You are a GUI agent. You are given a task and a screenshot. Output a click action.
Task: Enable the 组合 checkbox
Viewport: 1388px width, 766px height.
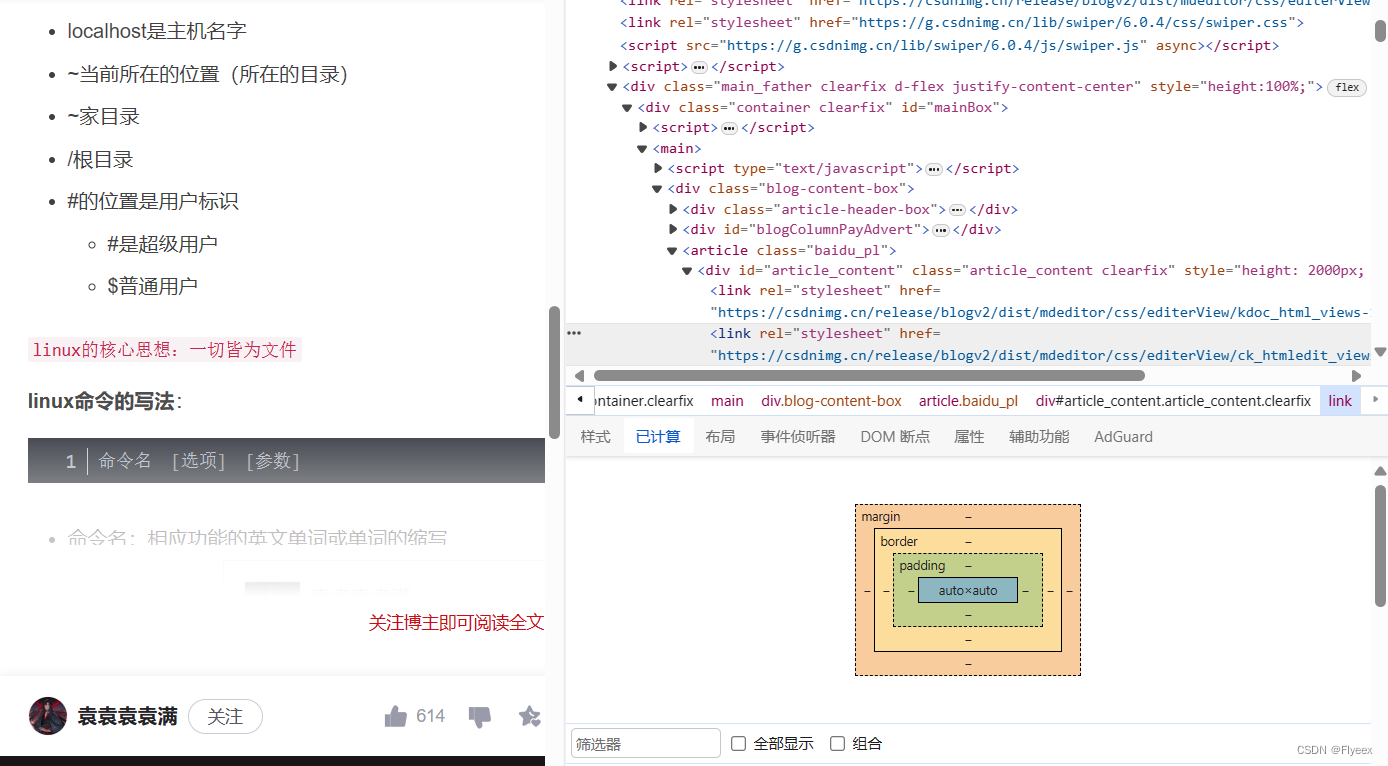tap(838, 743)
